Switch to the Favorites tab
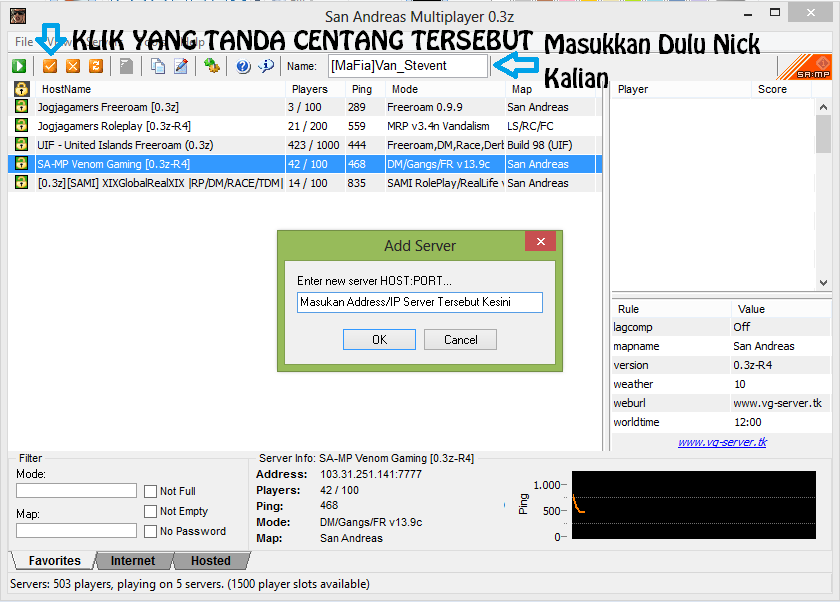Viewport: 840px width, 602px height. point(54,561)
